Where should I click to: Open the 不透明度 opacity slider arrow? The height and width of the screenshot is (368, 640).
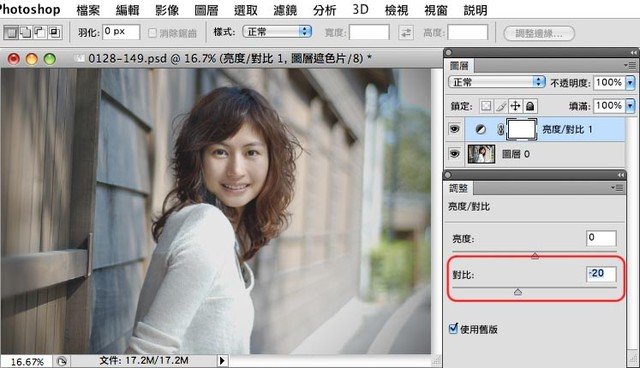click(x=631, y=83)
